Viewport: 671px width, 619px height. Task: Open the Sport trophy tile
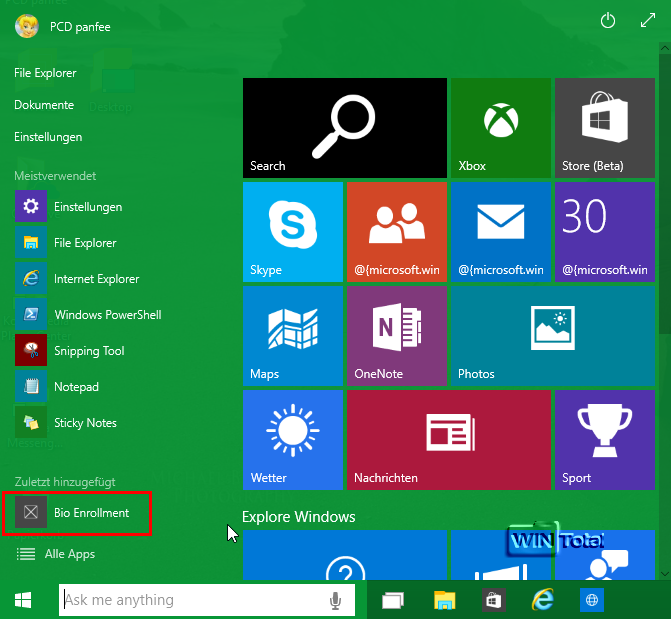pyautogui.click(x=604, y=439)
